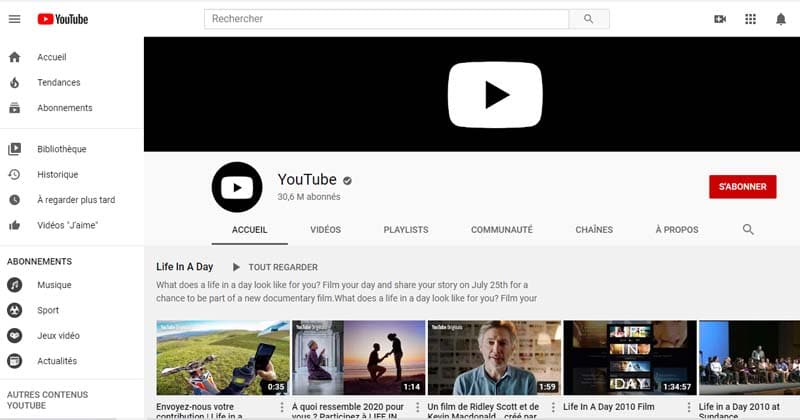
Task: Click the "Envoyez-nous votre" video title
Action: [195, 407]
